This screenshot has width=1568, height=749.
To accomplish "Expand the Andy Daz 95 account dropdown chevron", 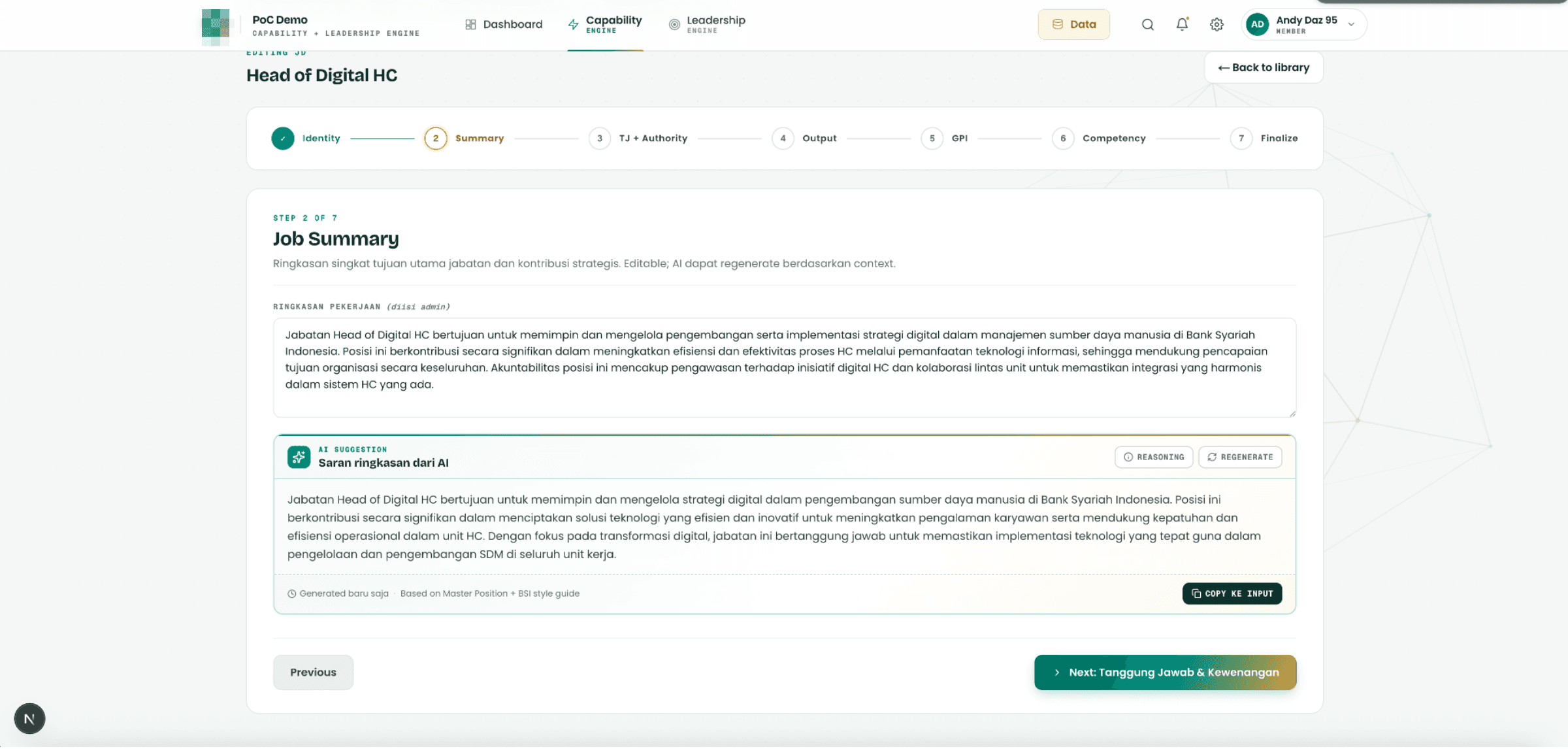I will [x=1351, y=25].
